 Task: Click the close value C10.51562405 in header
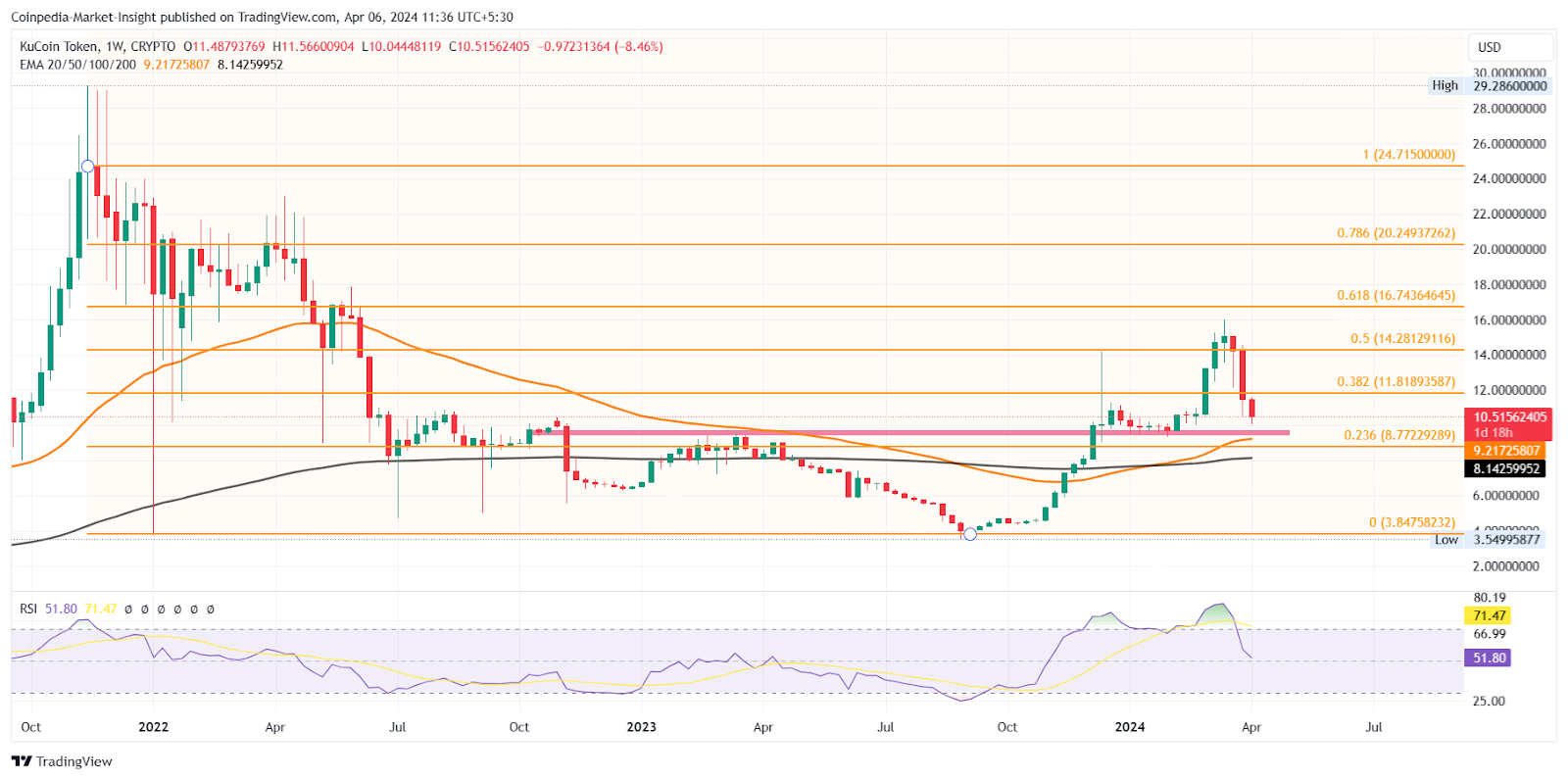[489, 46]
